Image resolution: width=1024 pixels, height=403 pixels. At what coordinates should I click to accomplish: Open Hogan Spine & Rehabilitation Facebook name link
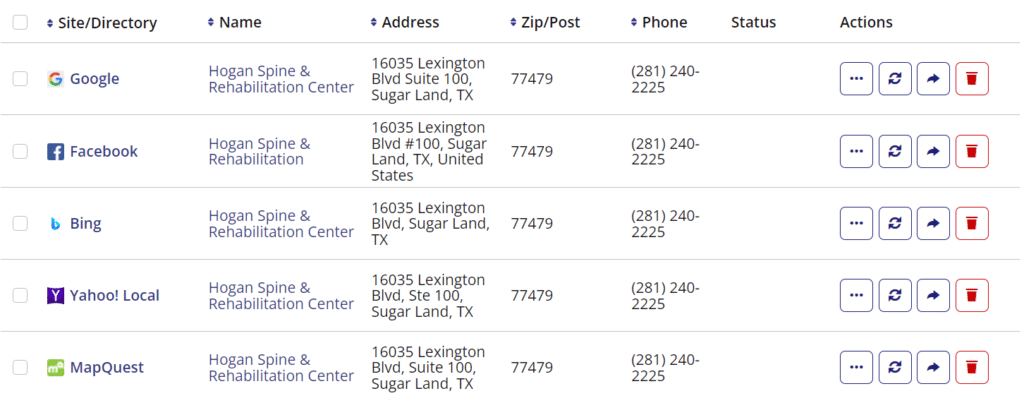pos(259,152)
